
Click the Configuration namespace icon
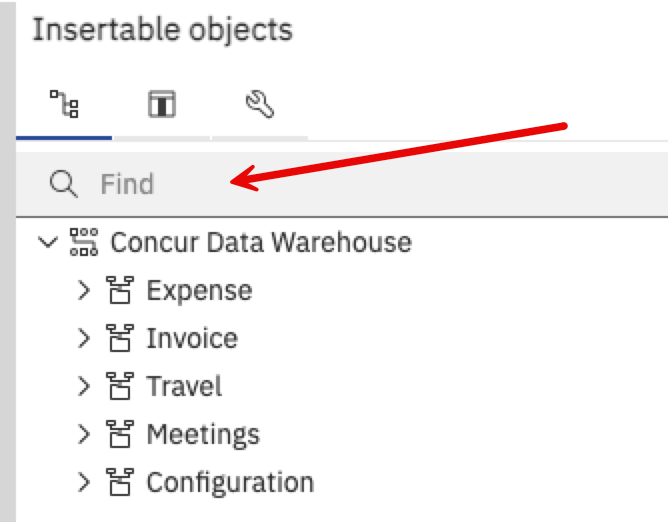[x=120, y=483]
